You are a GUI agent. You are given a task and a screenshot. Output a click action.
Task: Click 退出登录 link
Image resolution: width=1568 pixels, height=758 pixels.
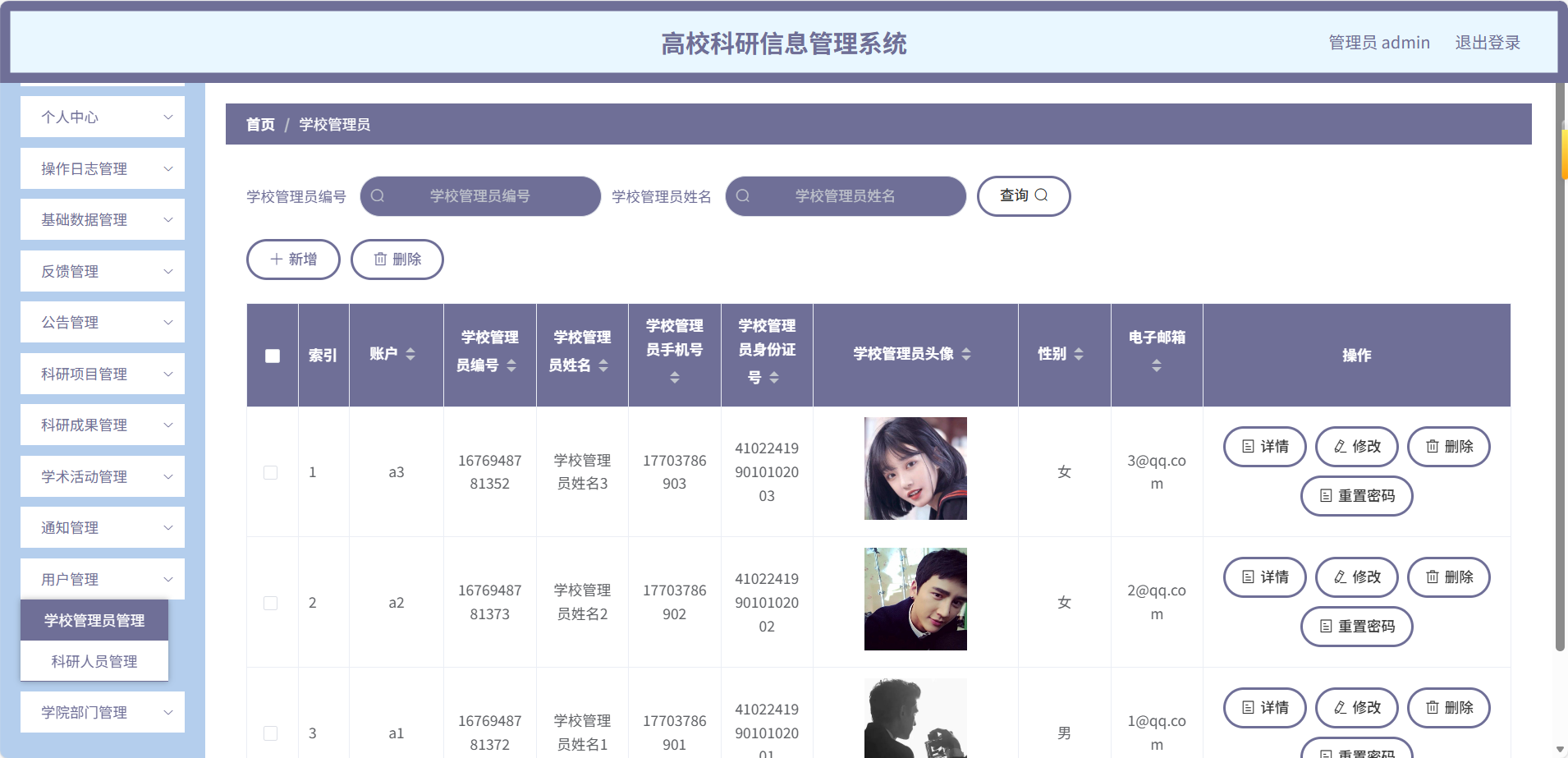[1488, 43]
